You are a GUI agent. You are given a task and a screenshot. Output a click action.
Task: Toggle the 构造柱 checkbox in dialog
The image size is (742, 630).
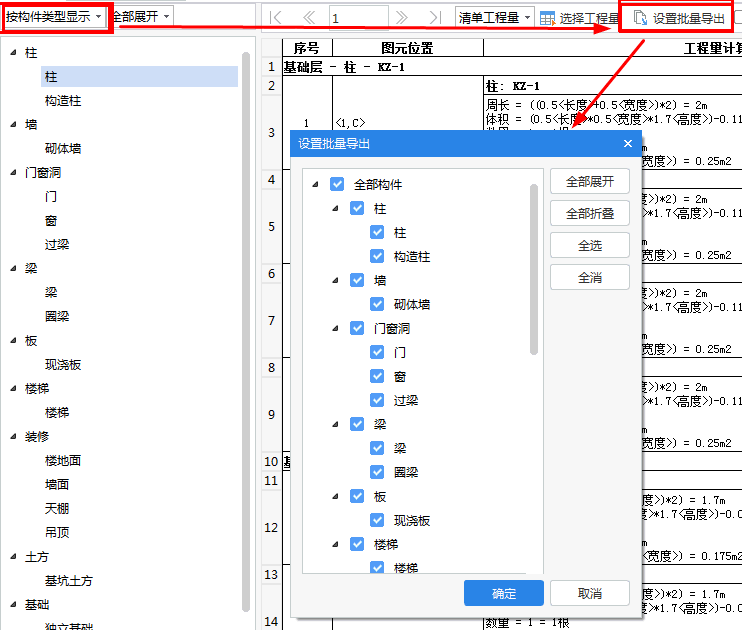click(377, 257)
